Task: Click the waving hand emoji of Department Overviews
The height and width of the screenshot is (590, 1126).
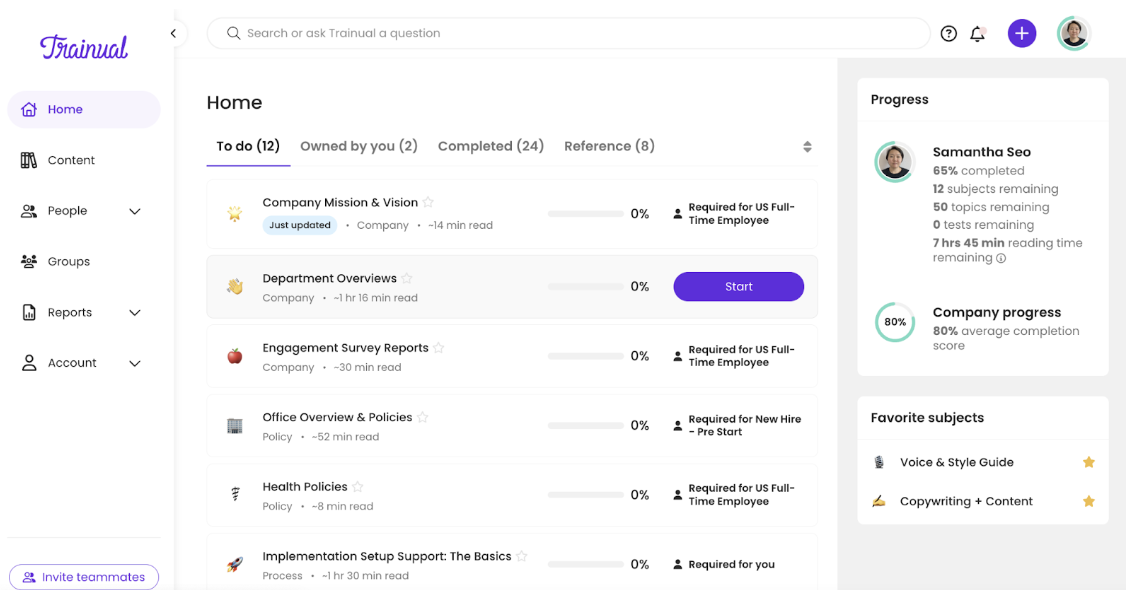Action: [235, 286]
